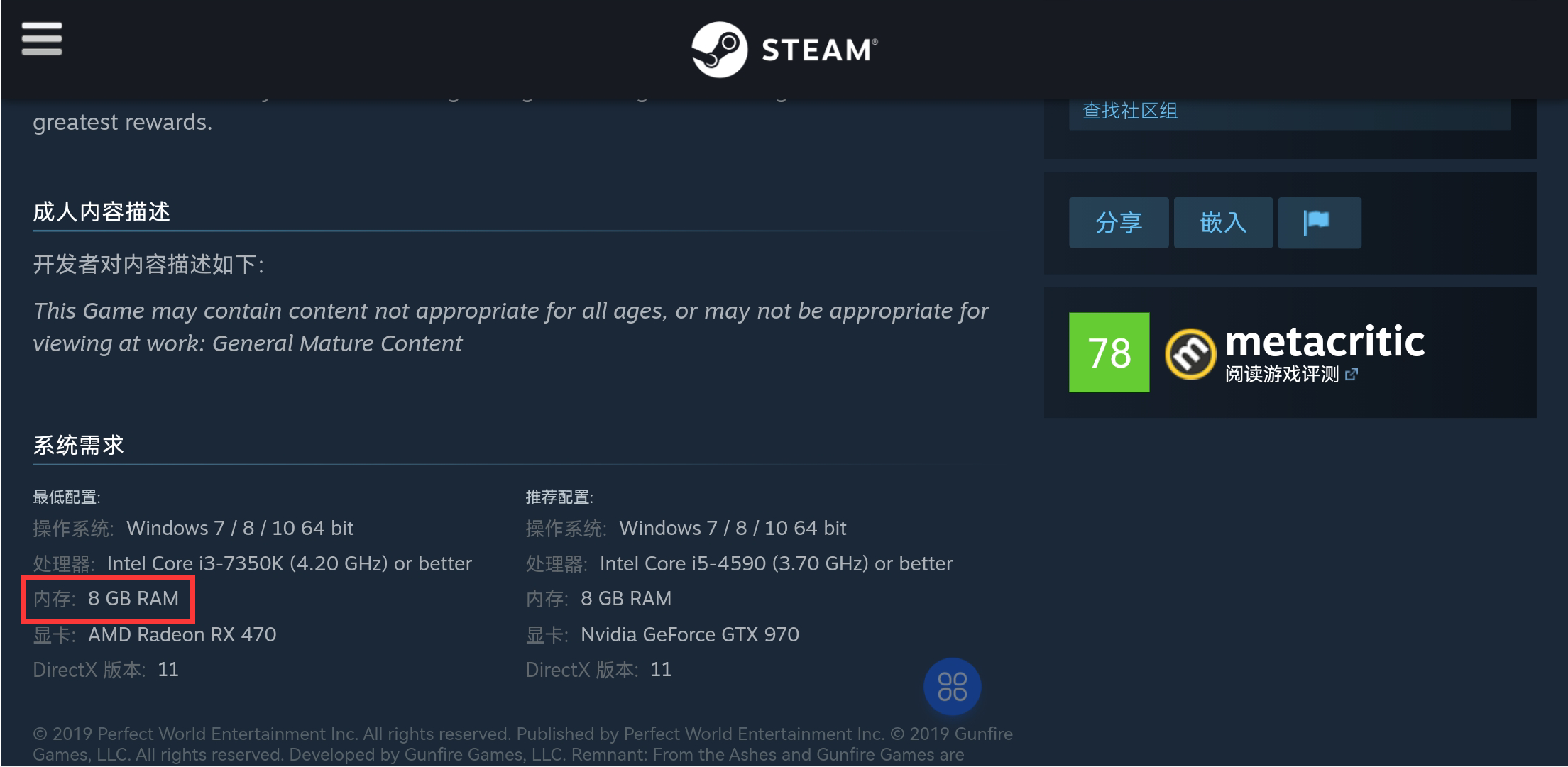Screen dimensions: 1568x767
Task: Click the external link icon next to 阅读游戏评测
Action: pyautogui.click(x=1352, y=374)
